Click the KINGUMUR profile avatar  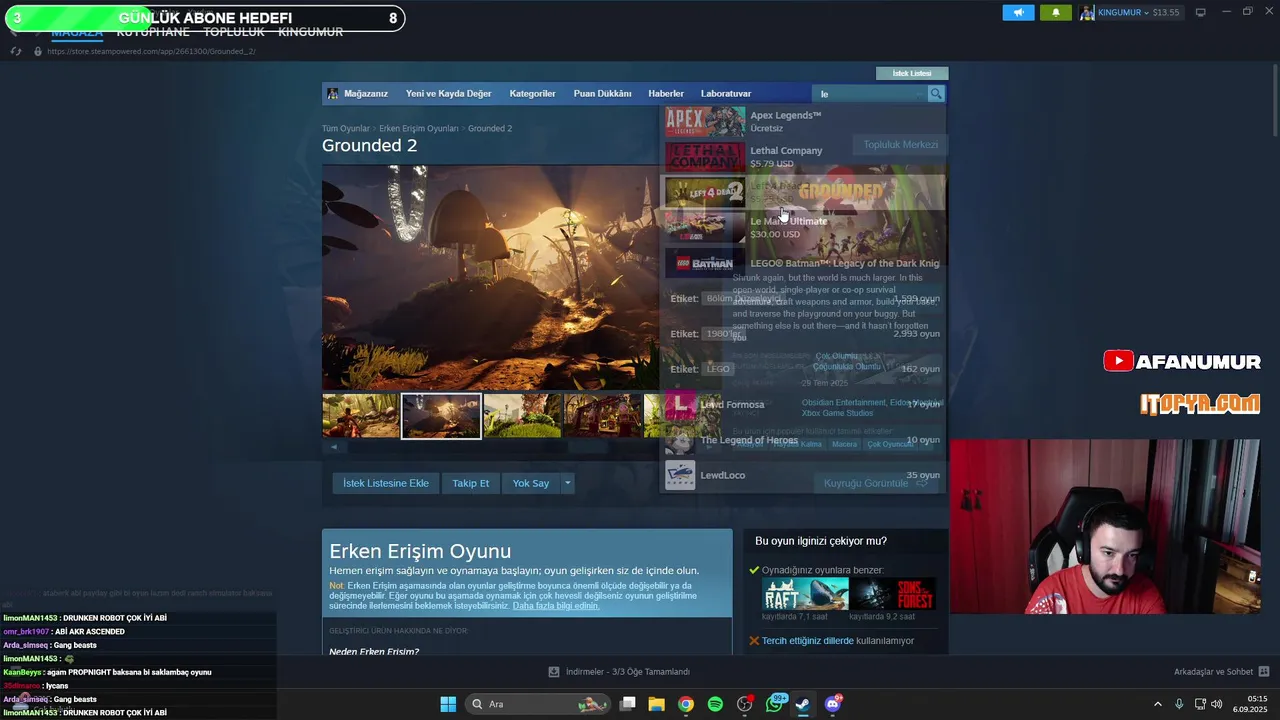coord(1087,12)
